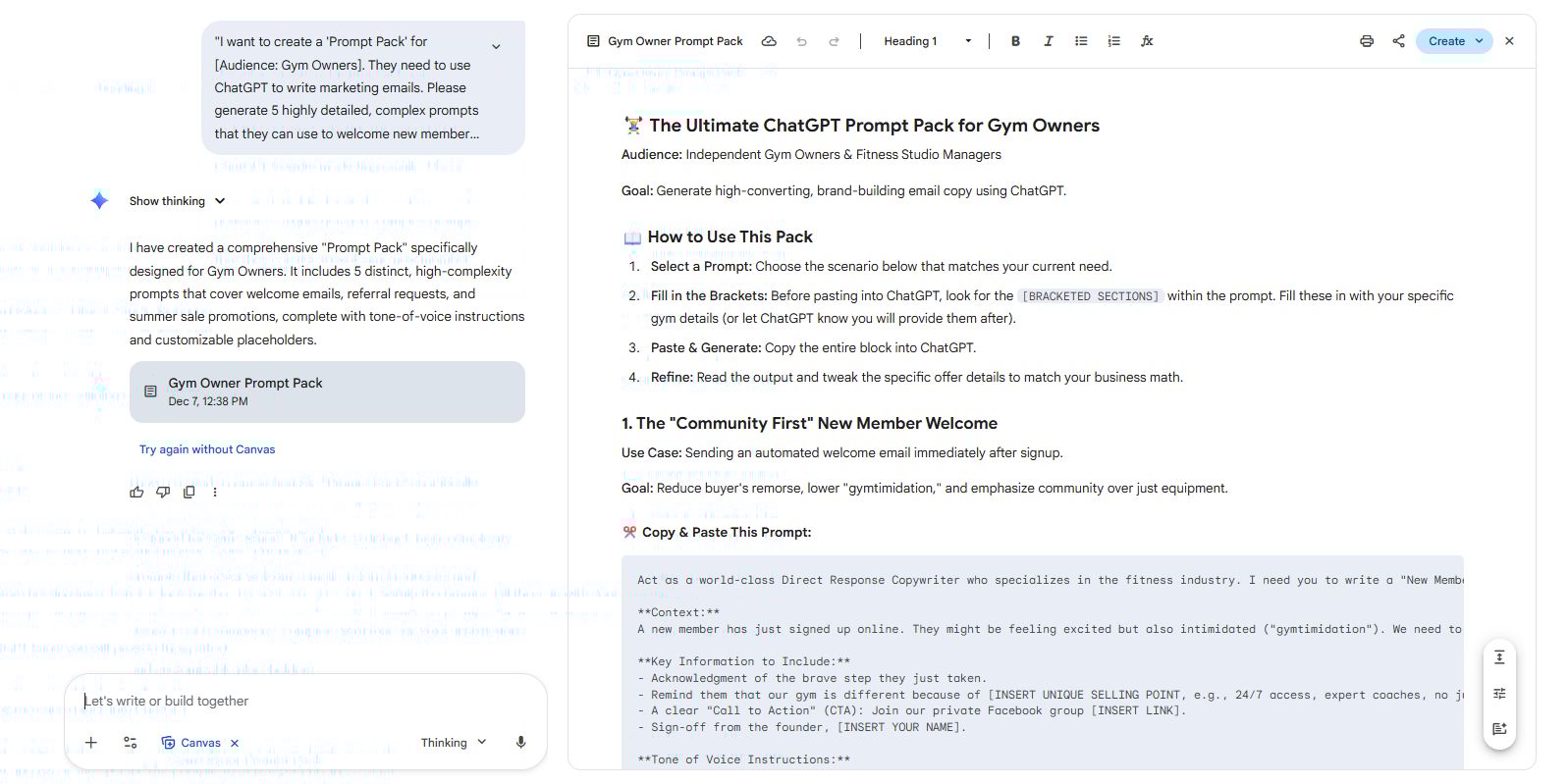Apply bulleted list formatting

tap(1081, 41)
